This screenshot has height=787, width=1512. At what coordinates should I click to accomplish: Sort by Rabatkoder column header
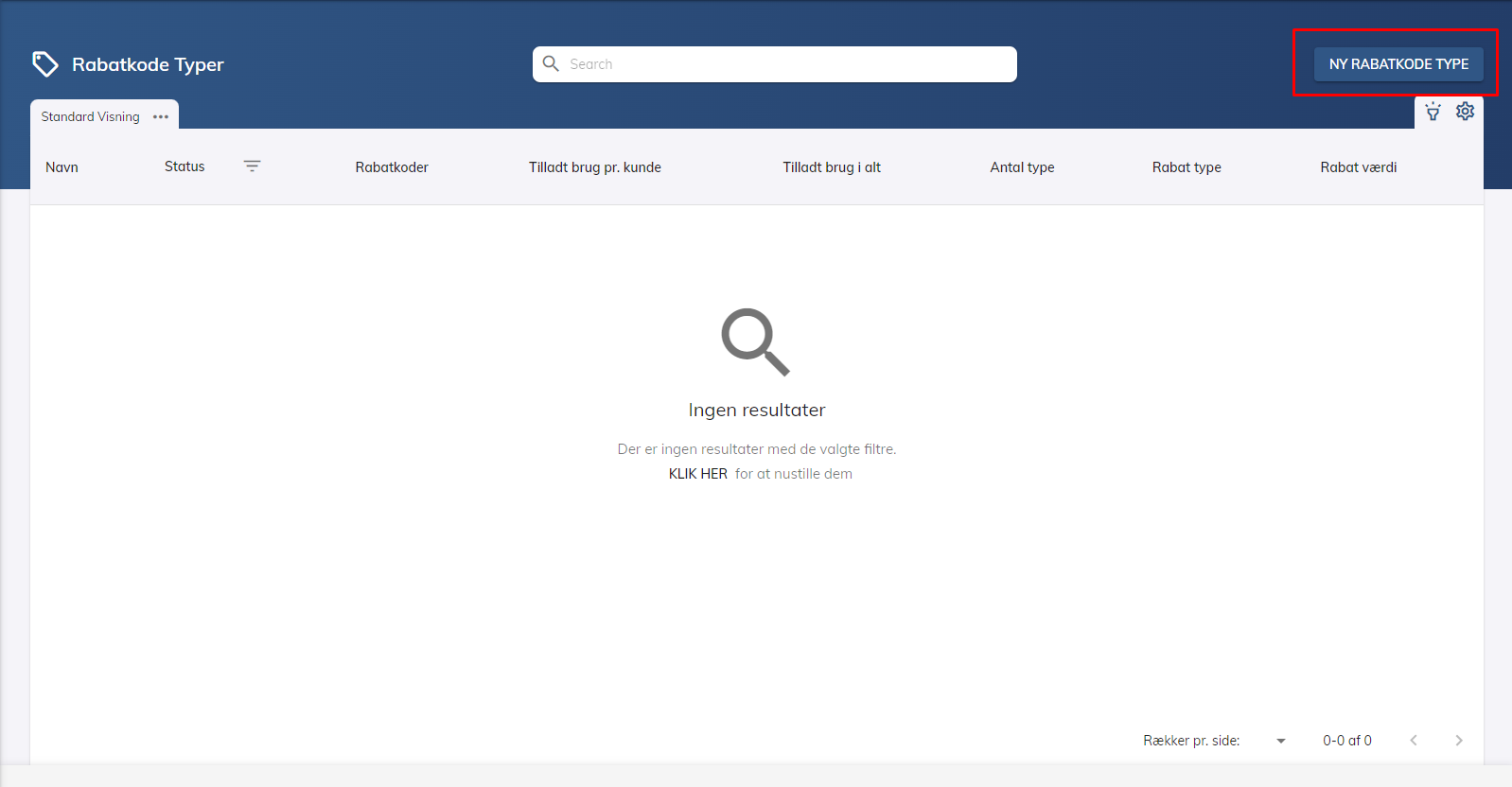click(392, 167)
